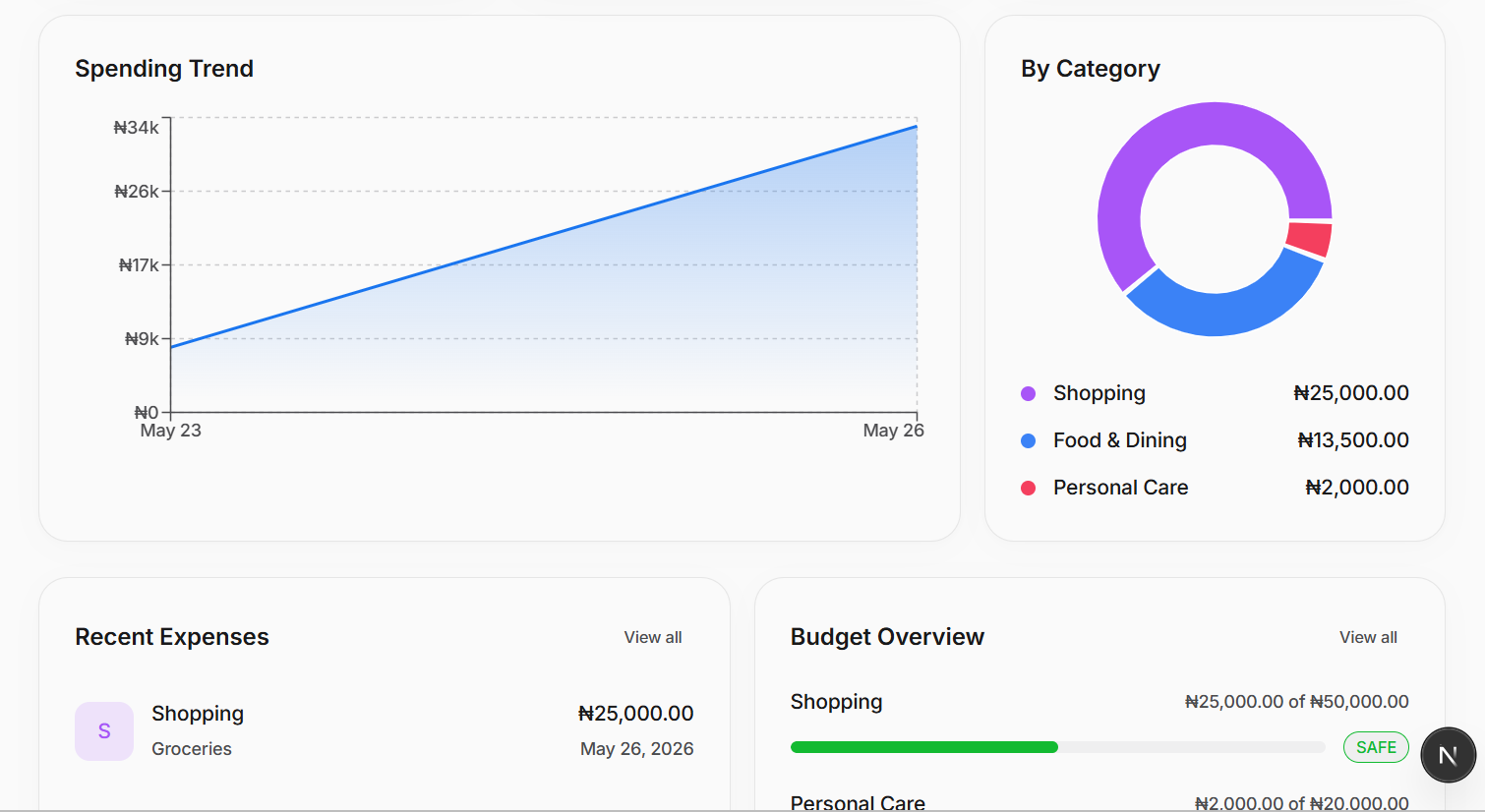The height and width of the screenshot is (812, 1485).
Task: Open the Next.js dev tools N badge
Action: [x=1448, y=755]
